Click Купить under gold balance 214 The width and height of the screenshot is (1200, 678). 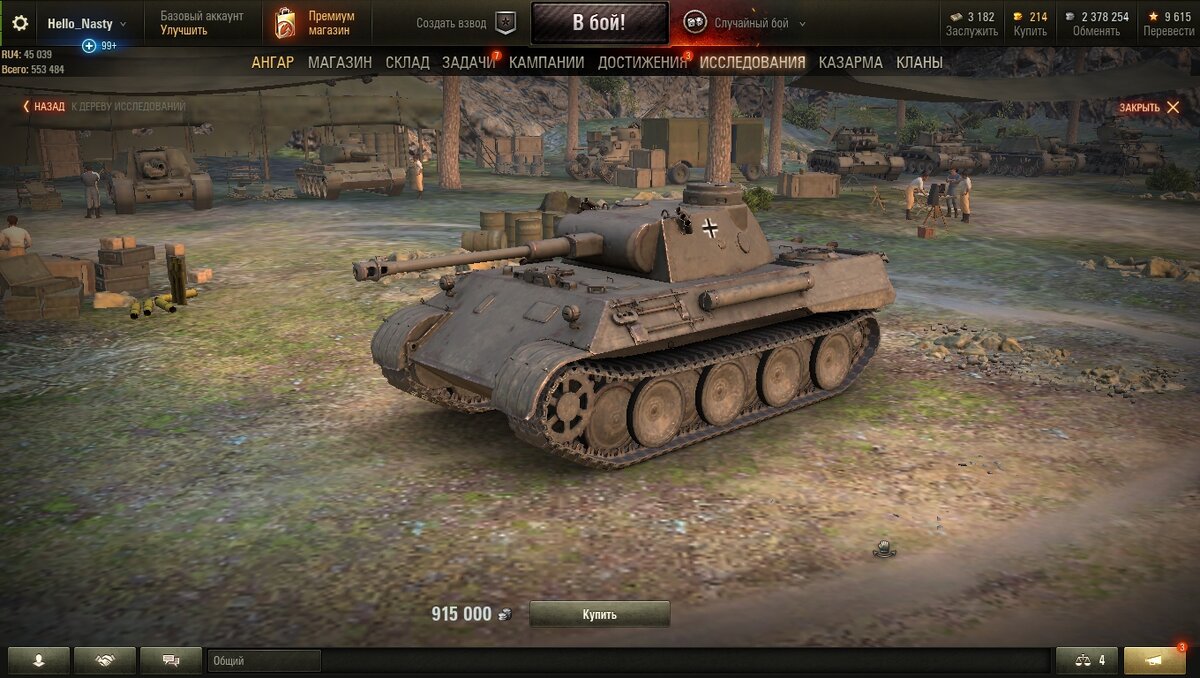pyautogui.click(x=1030, y=31)
